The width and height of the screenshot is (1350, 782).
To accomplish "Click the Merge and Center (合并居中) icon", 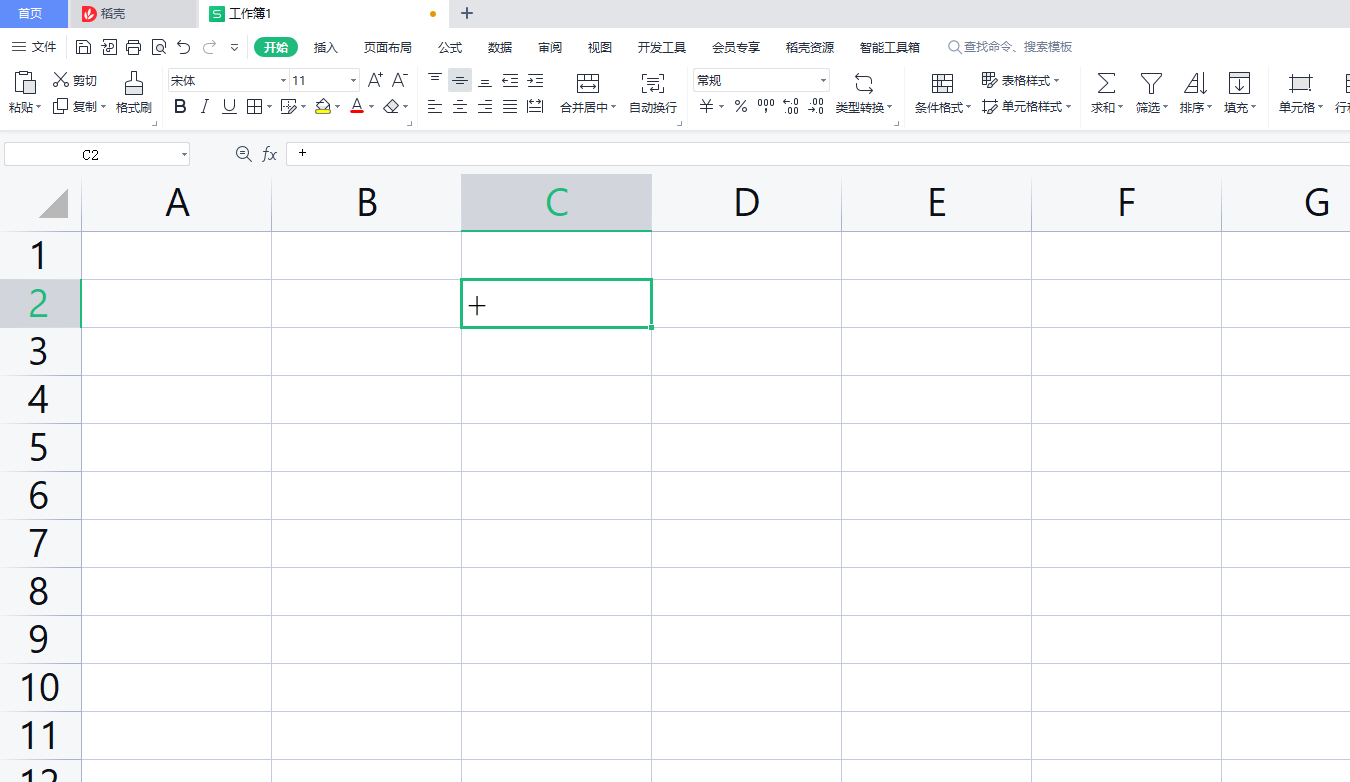I will click(x=588, y=83).
